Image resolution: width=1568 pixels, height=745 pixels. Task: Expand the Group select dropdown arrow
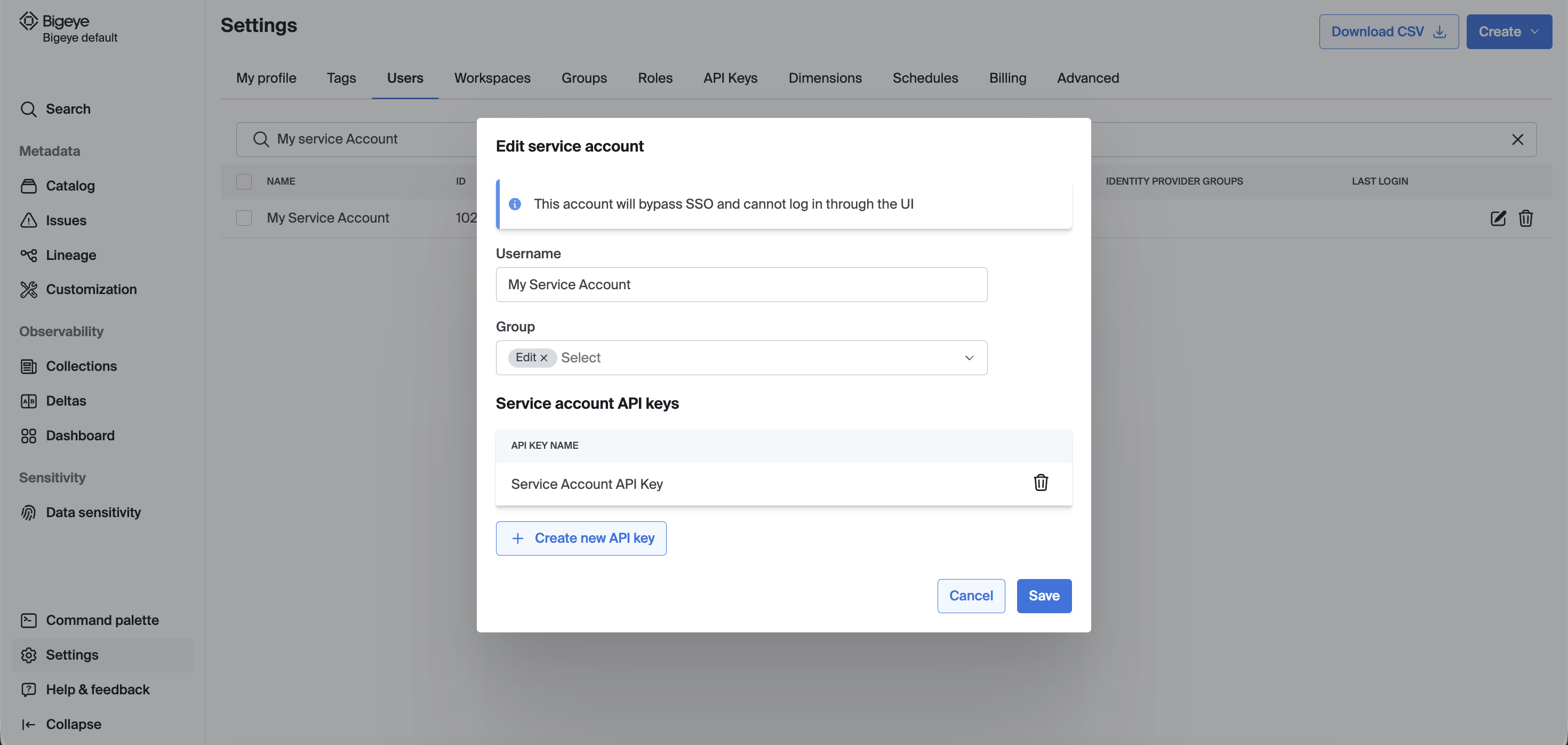[969, 358]
